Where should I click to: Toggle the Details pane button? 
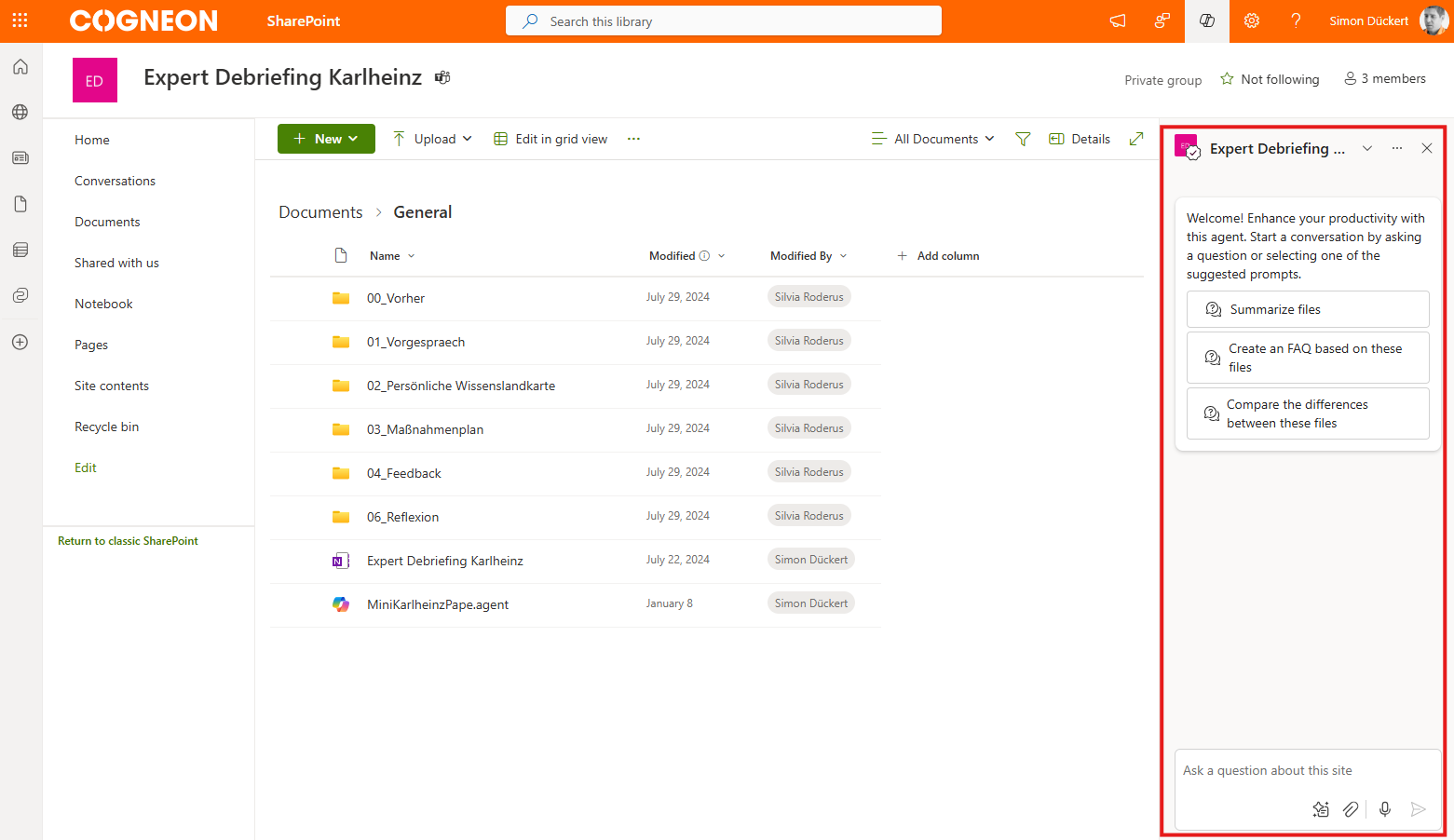[x=1080, y=139]
